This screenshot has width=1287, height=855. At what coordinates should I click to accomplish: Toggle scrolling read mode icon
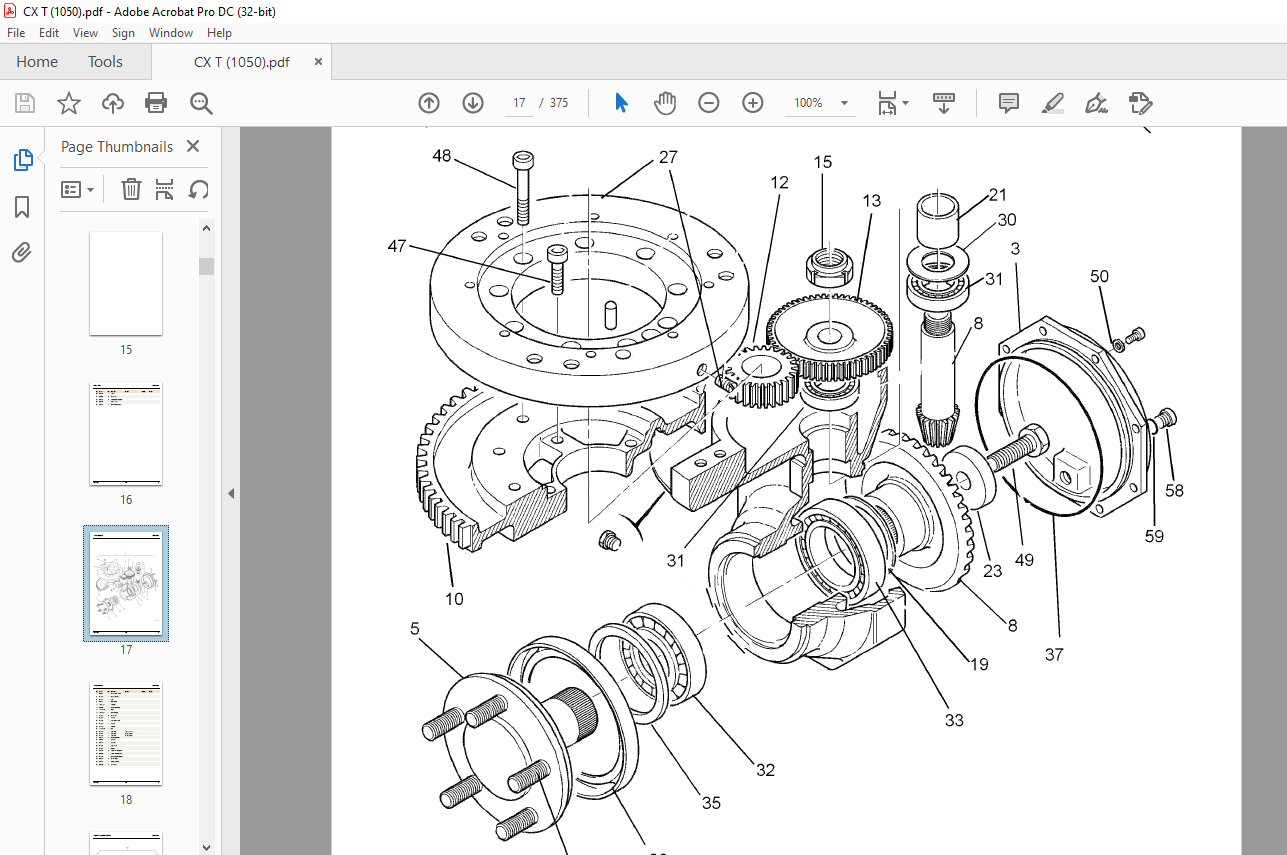(x=944, y=103)
